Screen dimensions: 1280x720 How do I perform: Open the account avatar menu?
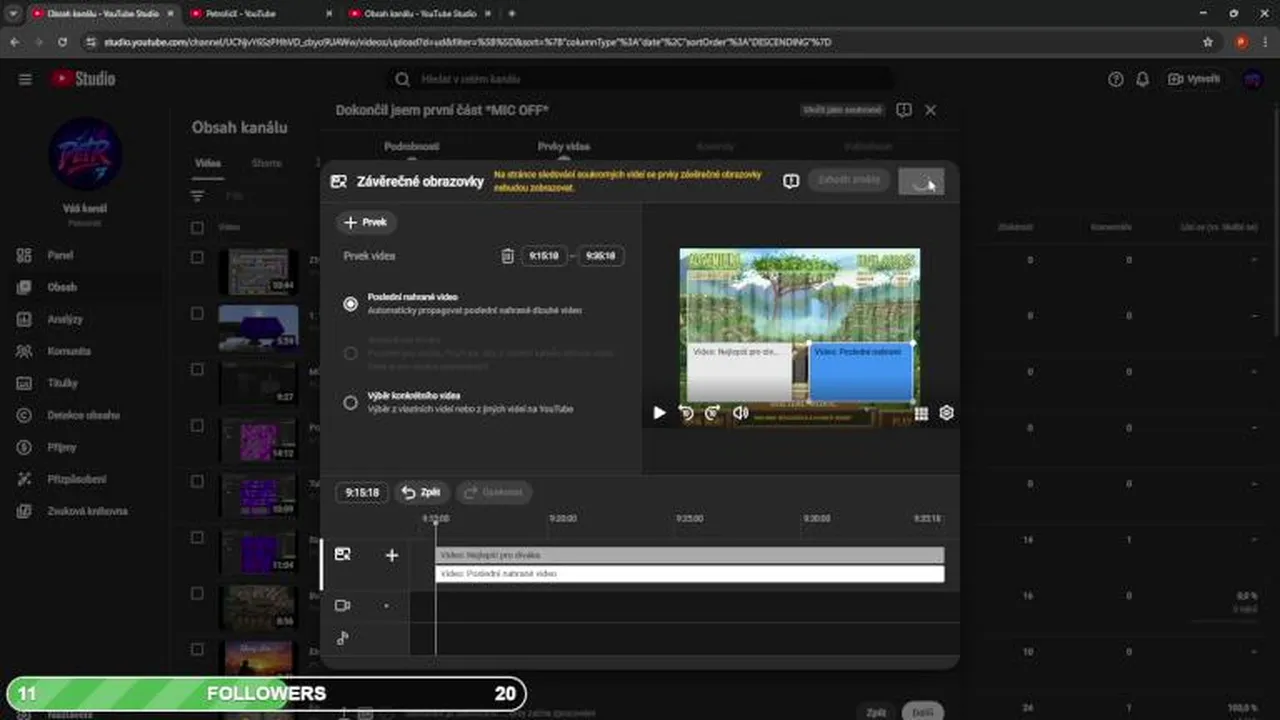coord(1252,79)
